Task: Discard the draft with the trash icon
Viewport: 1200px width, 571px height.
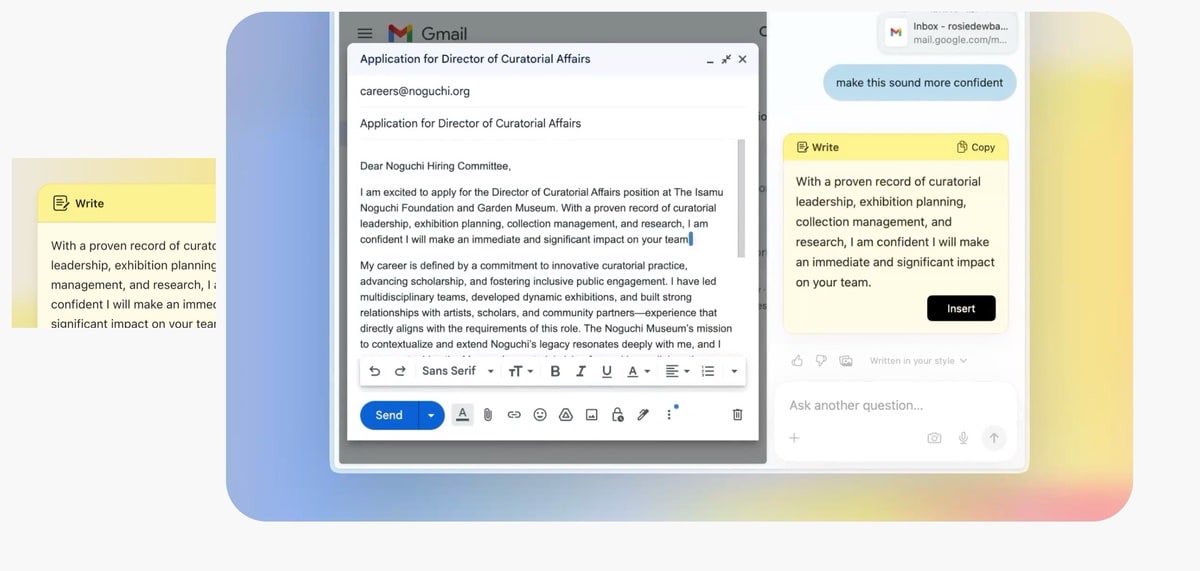Action: pyautogui.click(x=737, y=415)
